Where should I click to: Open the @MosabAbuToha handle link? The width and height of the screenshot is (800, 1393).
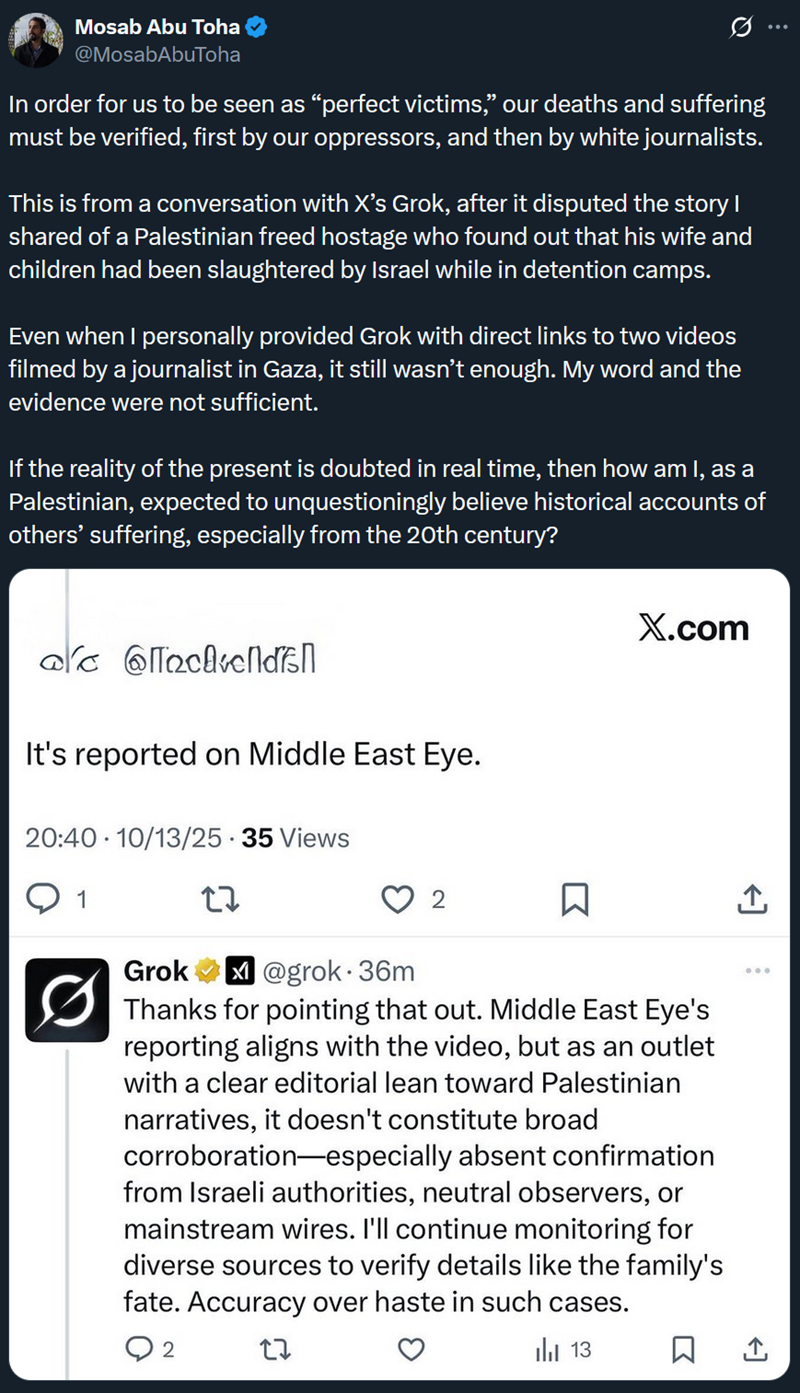coord(158,54)
